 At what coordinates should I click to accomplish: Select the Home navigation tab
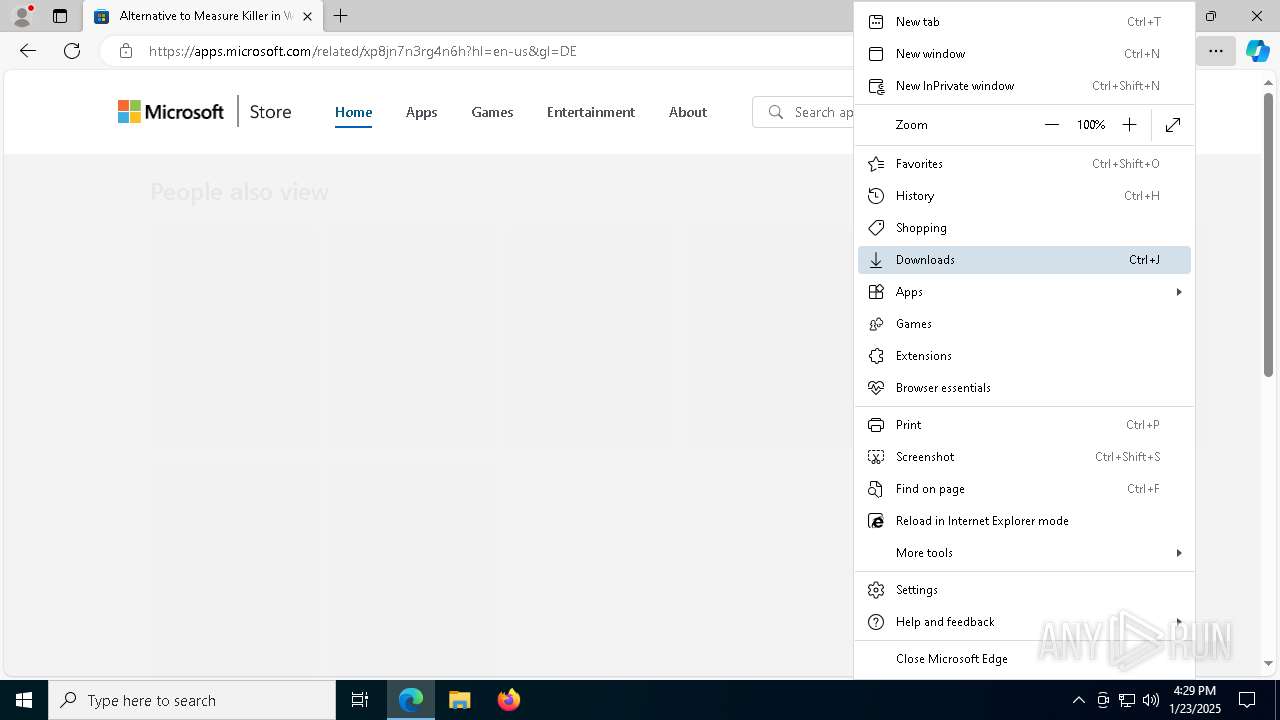pyautogui.click(x=353, y=112)
